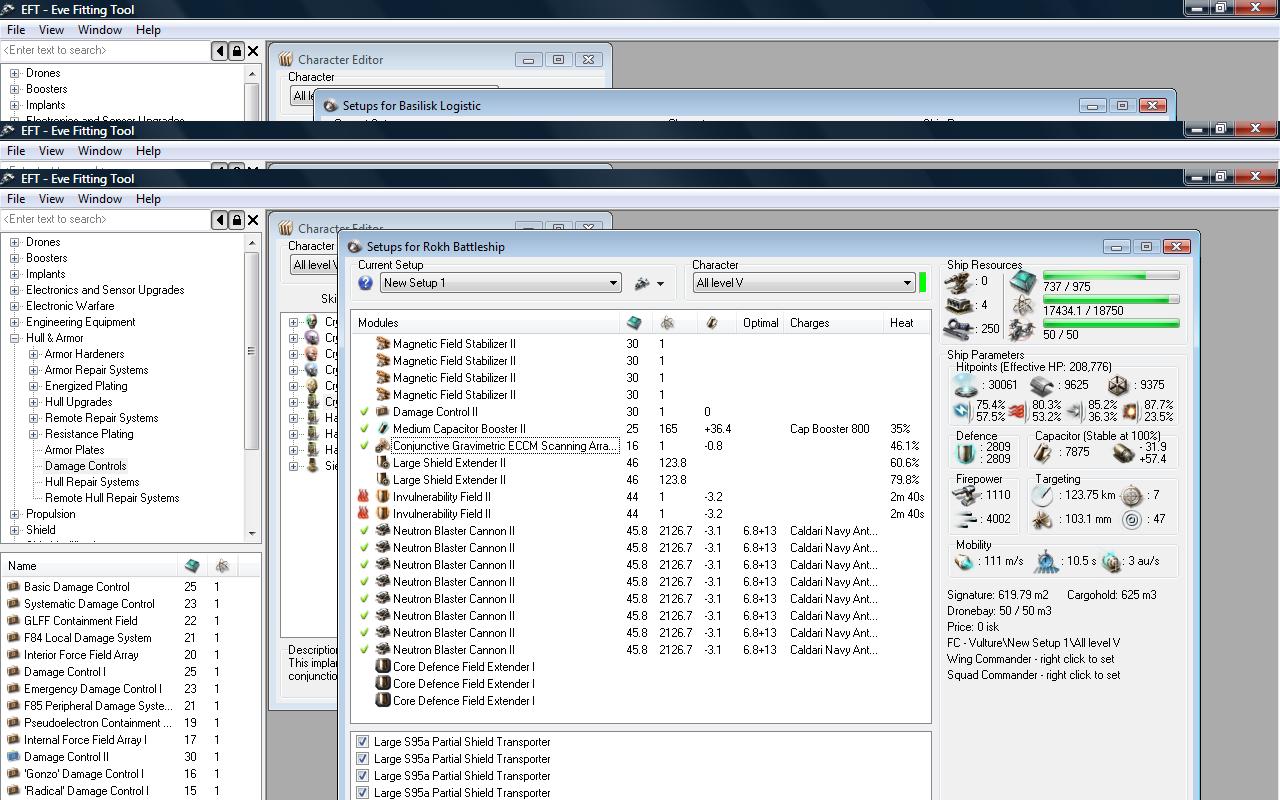Viewport: 1280px width, 800px height.
Task: Expand the Propulsion tree node
Action: click(x=15, y=514)
